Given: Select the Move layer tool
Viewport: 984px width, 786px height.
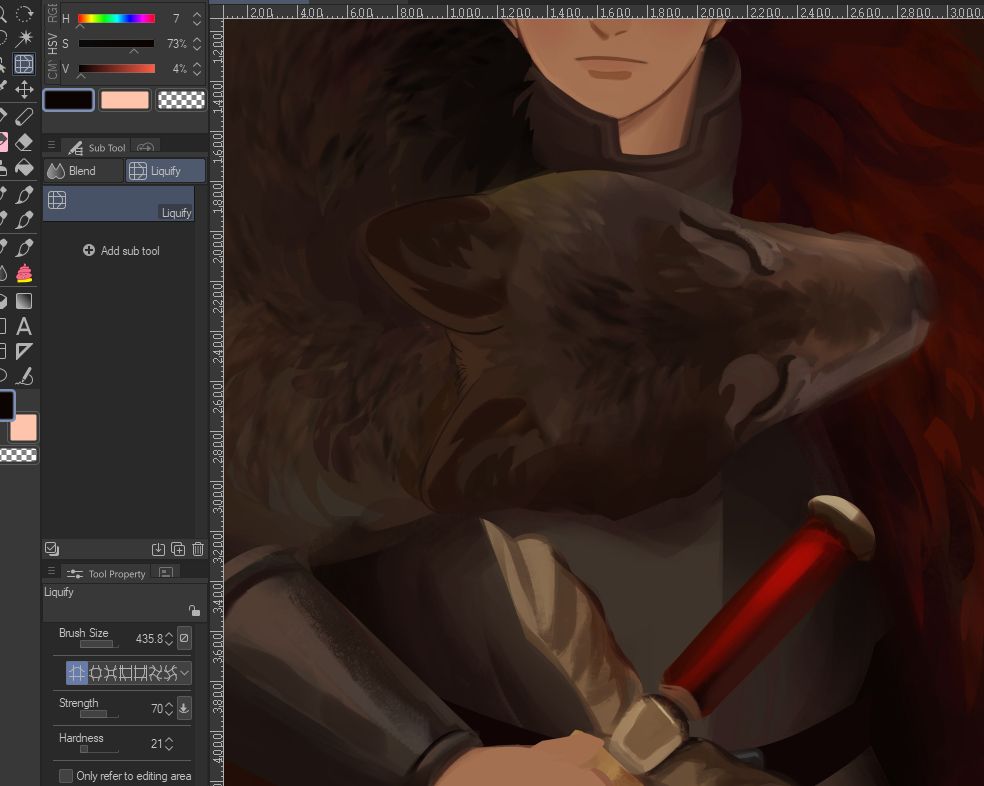Looking at the screenshot, I should click(24, 89).
